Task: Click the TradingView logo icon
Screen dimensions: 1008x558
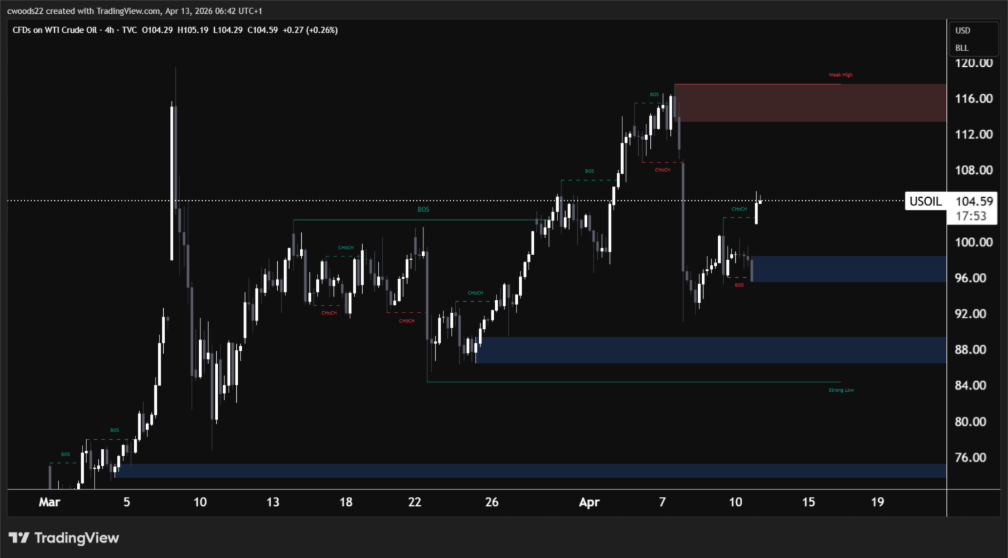Action: click(x=19, y=538)
